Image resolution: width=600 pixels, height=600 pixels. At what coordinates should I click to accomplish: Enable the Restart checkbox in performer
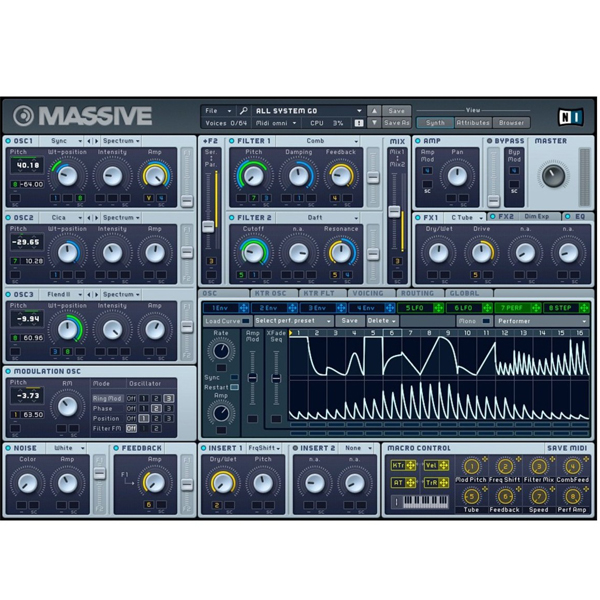click(234, 387)
